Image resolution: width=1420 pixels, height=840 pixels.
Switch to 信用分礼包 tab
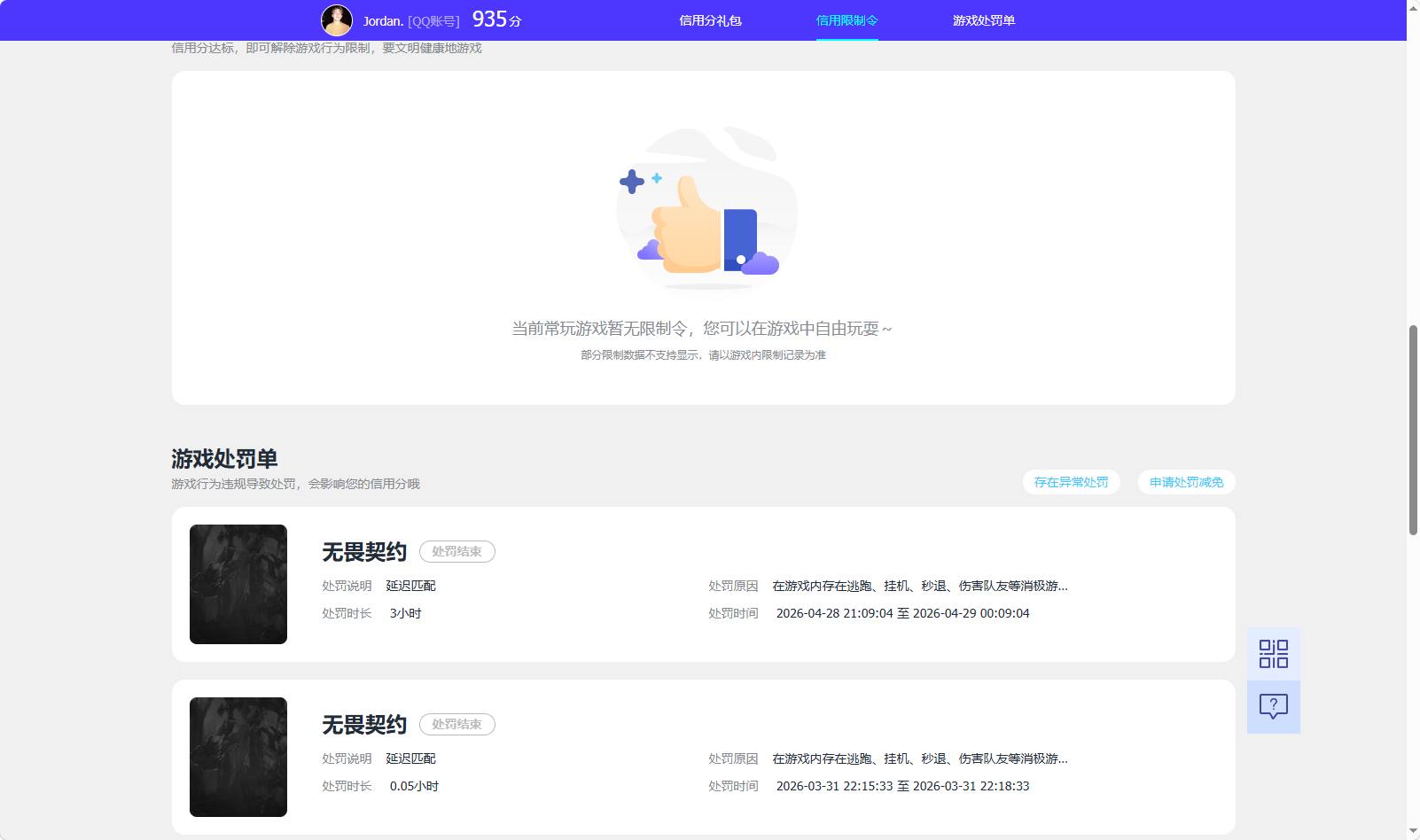pos(710,20)
